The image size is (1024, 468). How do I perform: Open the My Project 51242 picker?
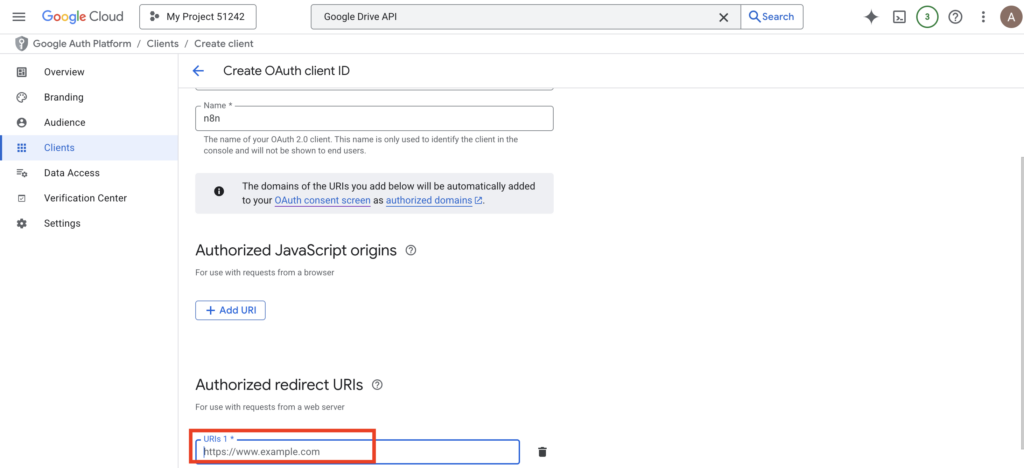(197, 17)
